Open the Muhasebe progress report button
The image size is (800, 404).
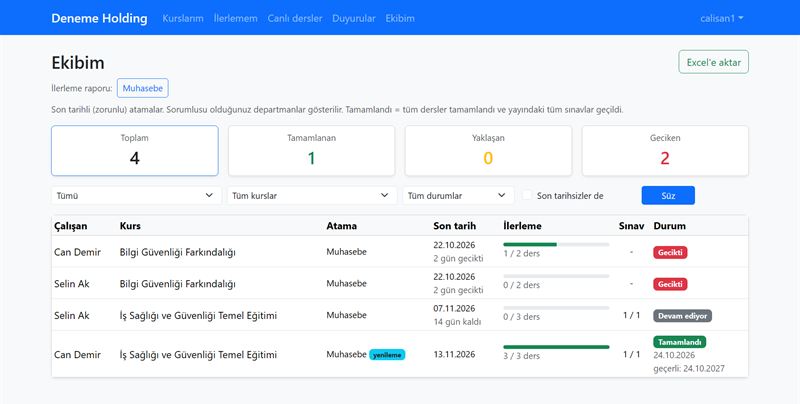(142, 88)
